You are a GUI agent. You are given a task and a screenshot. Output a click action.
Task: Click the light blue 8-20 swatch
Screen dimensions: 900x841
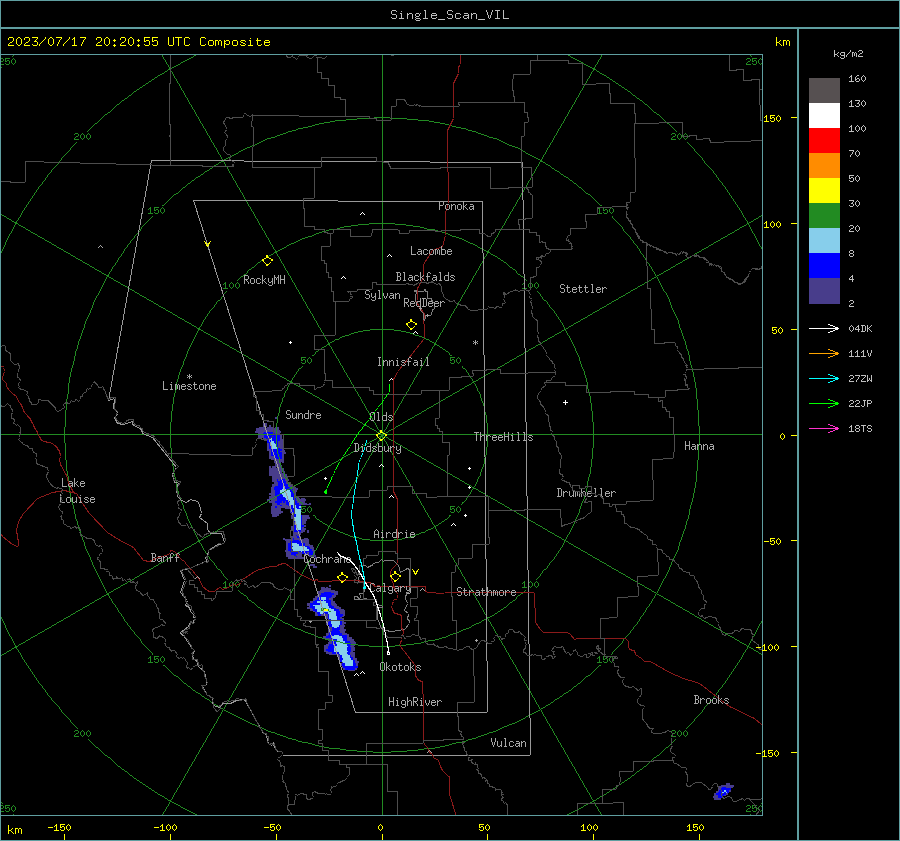[824, 241]
